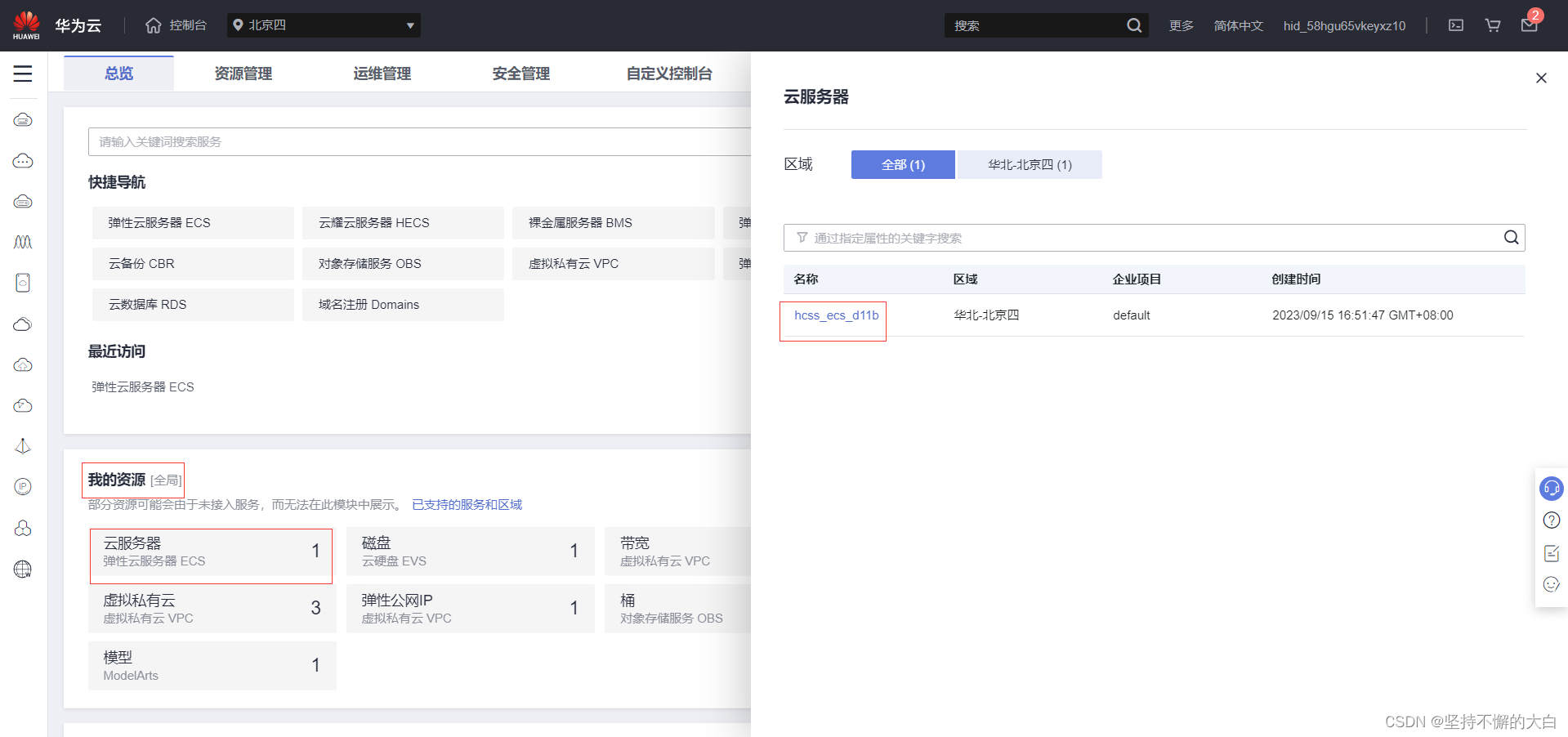Switch to the 安全管理 tab
This screenshot has width=1568, height=737.
point(521,74)
